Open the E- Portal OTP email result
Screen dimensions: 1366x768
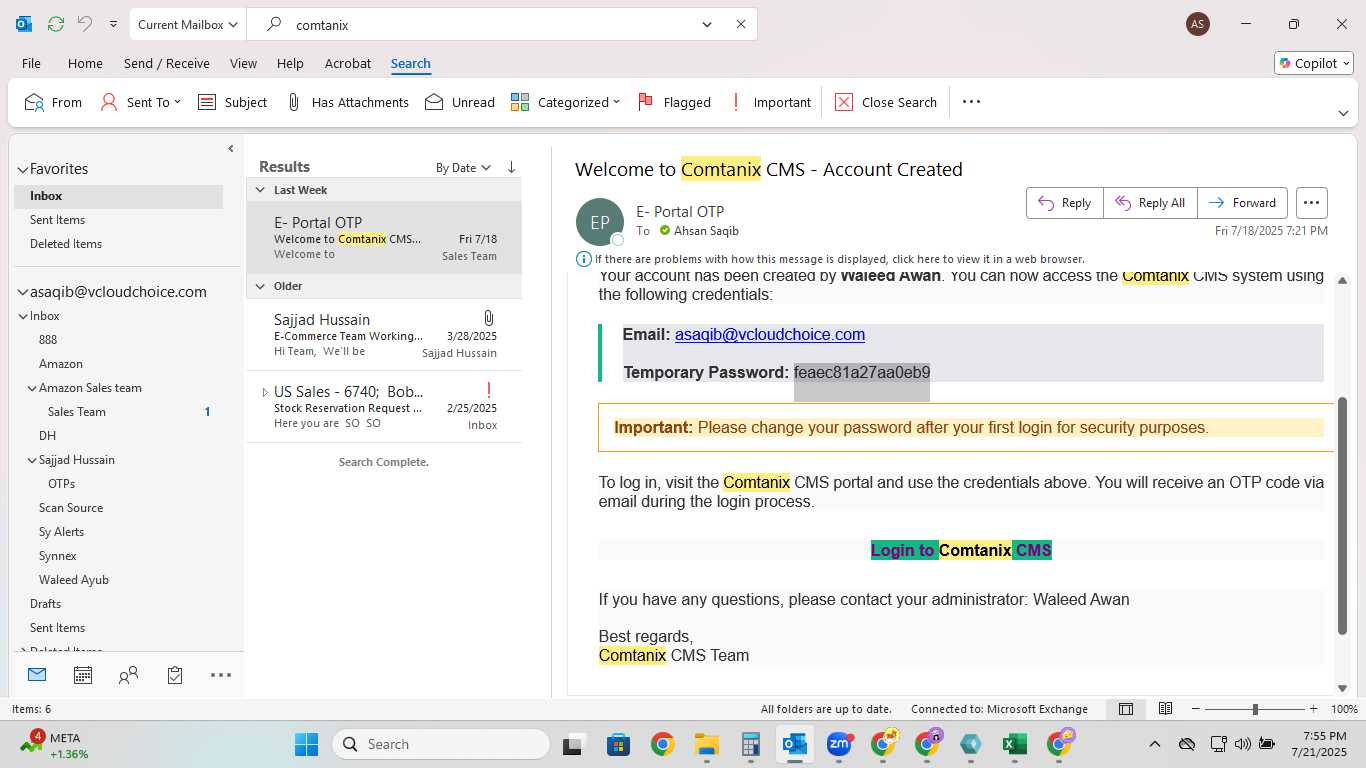pyautogui.click(x=384, y=238)
